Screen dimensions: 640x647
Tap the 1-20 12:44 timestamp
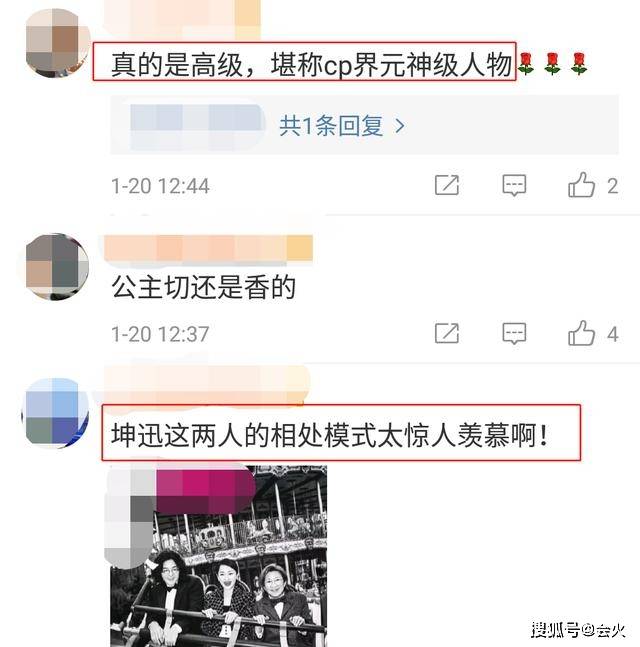click(x=161, y=186)
